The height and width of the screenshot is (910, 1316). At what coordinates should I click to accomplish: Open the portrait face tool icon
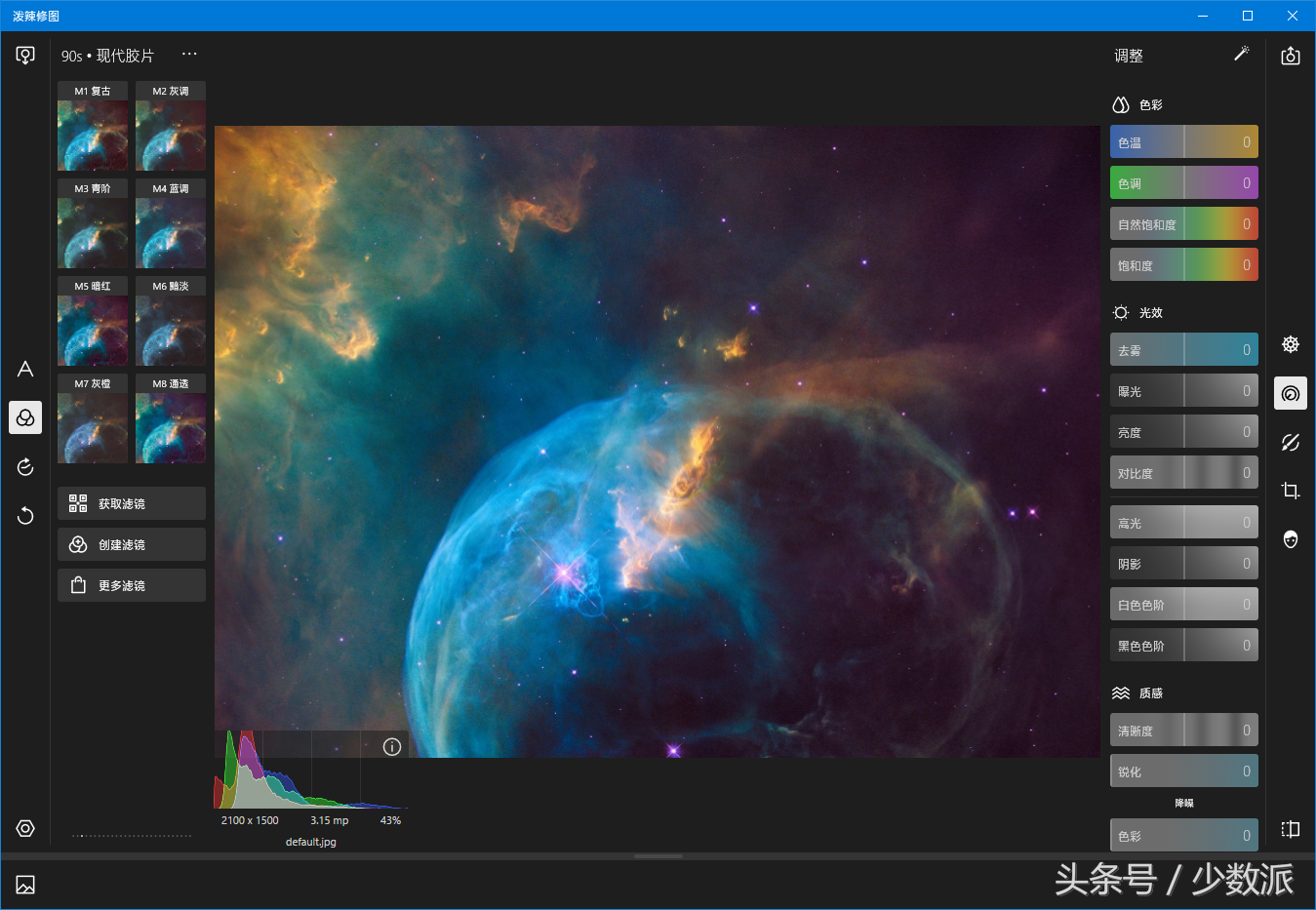pyautogui.click(x=1290, y=539)
